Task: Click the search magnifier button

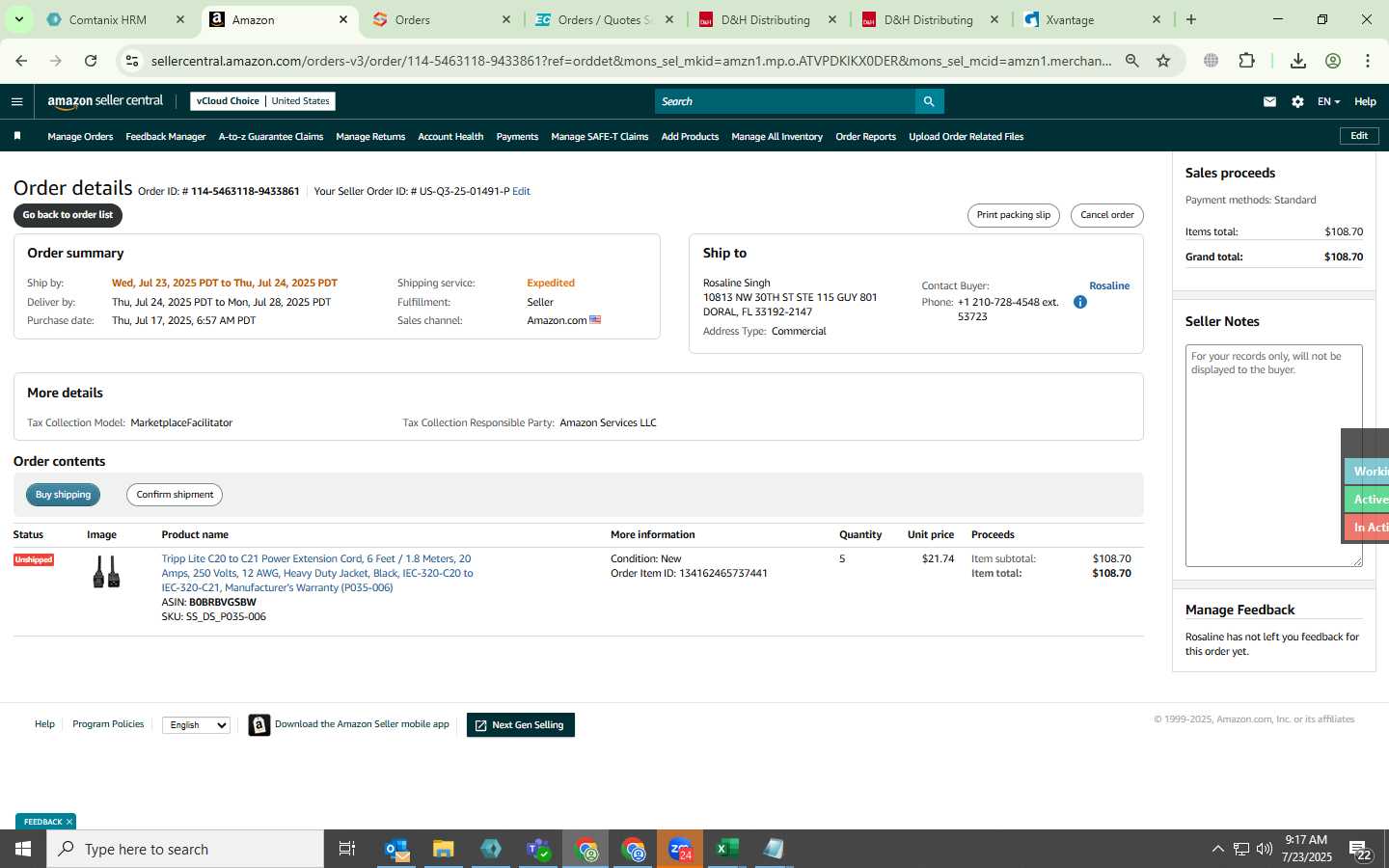Action: (929, 101)
